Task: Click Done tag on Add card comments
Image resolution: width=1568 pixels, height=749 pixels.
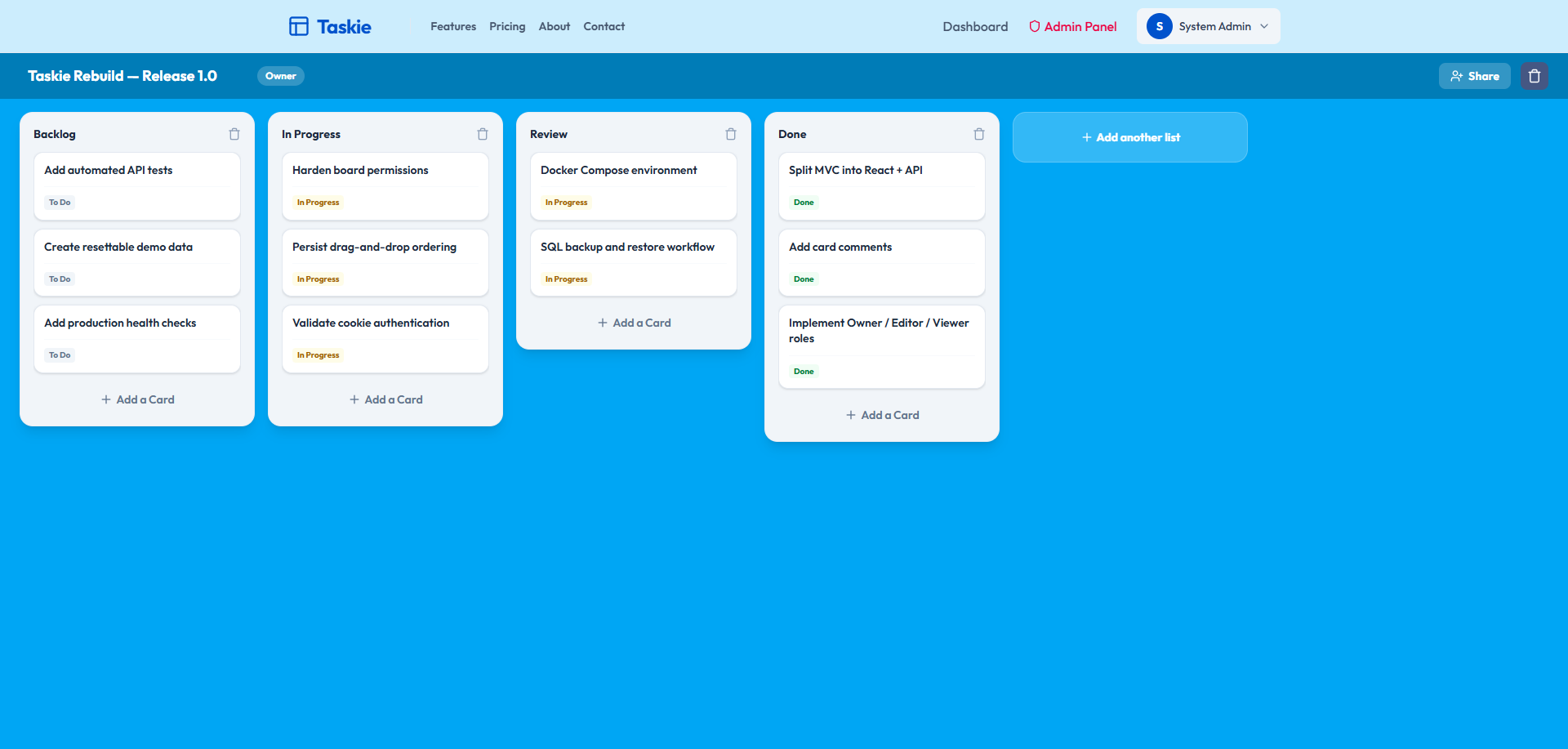Action: click(804, 279)
